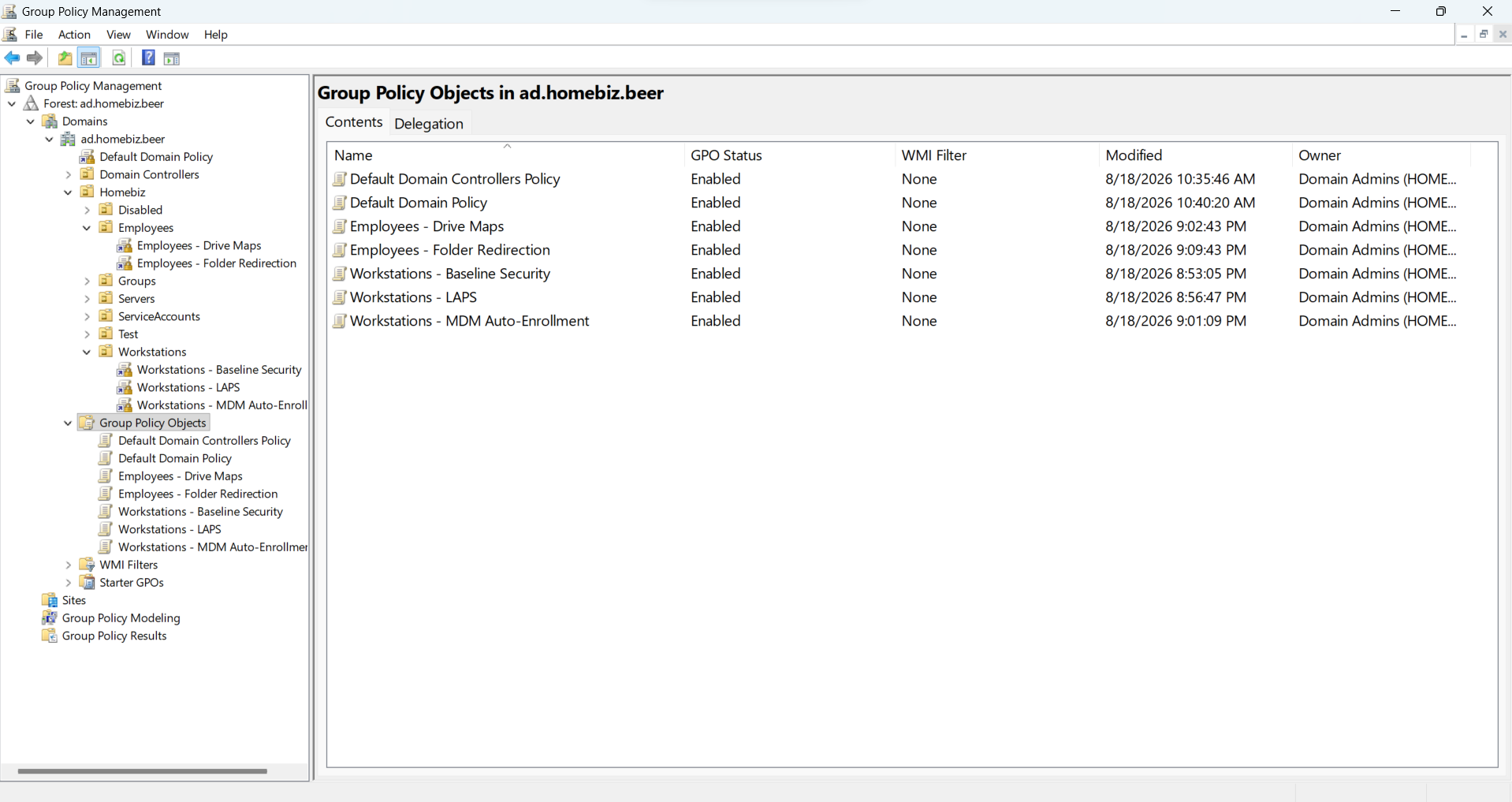
Task: Click the tree pane horizontal scrollbar
Action: pyautogui.click(x=142, y=771)
